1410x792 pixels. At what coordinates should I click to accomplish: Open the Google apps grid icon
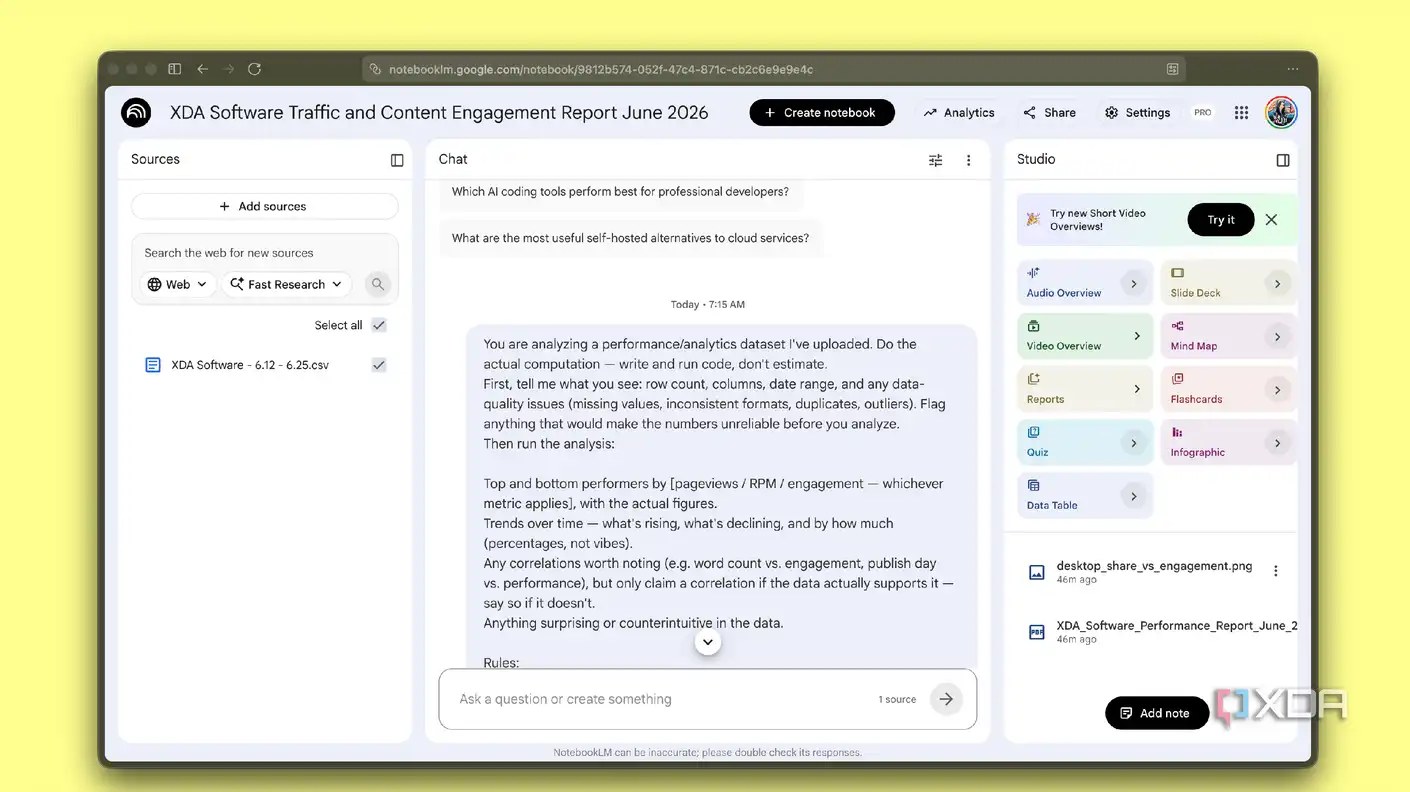pos(1241,113)
